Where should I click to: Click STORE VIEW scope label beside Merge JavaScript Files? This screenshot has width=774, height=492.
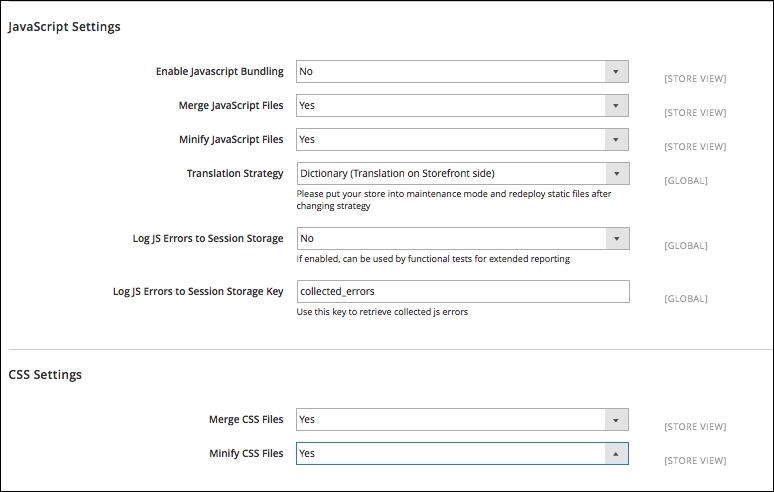tap(695, 113)
